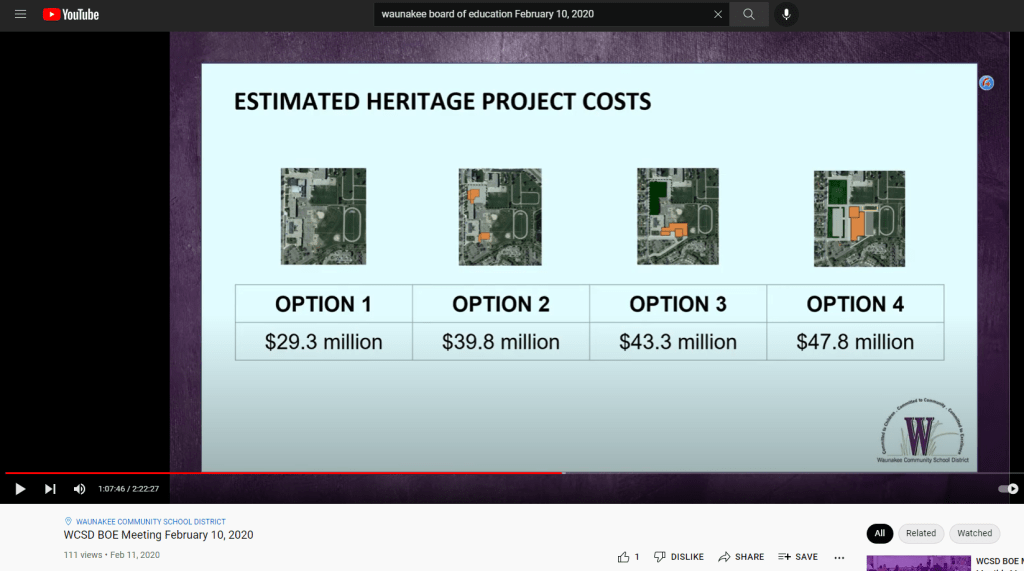1024x571 pixels.
Task: Toggle the autoplay switch
Action: 1008,489
